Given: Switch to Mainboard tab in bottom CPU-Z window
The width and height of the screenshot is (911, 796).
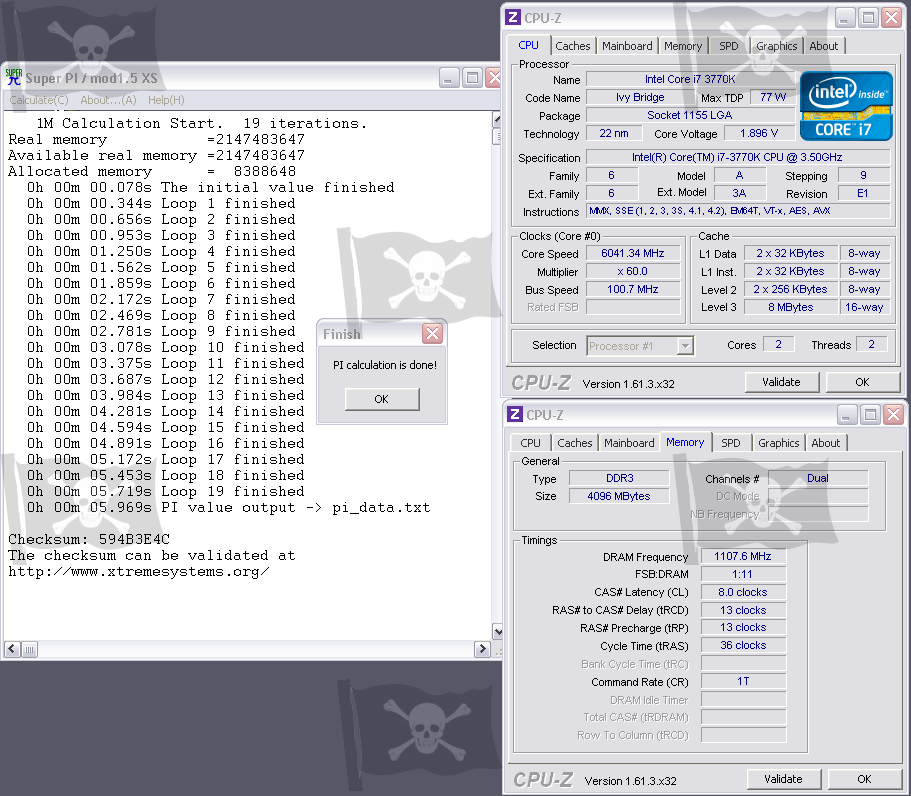Looking at the screenshot, I should [x=629, y=443].
